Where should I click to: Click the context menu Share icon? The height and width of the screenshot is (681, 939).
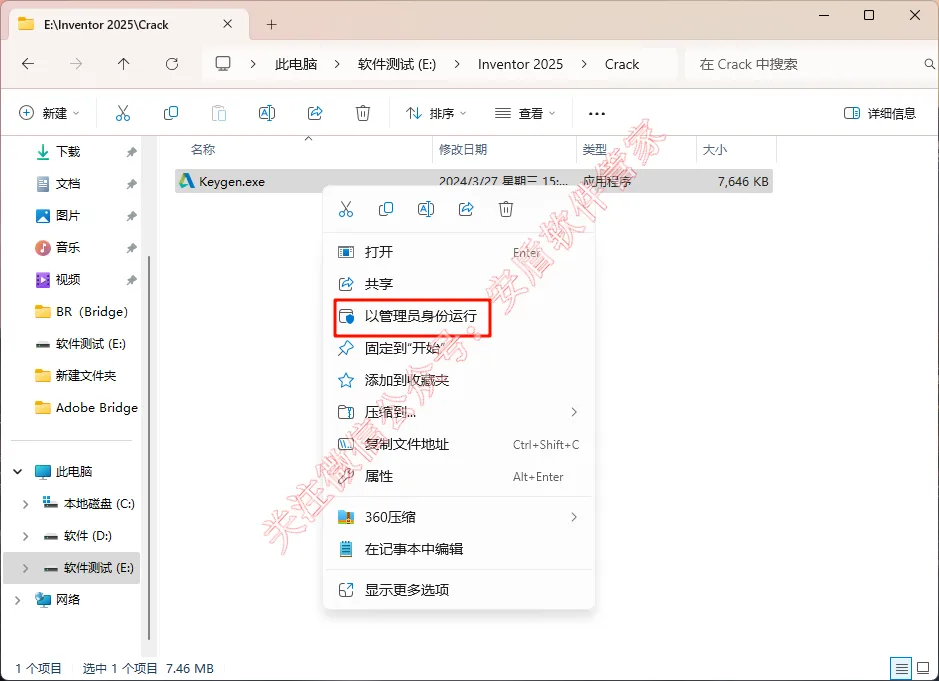click(466, 209)
